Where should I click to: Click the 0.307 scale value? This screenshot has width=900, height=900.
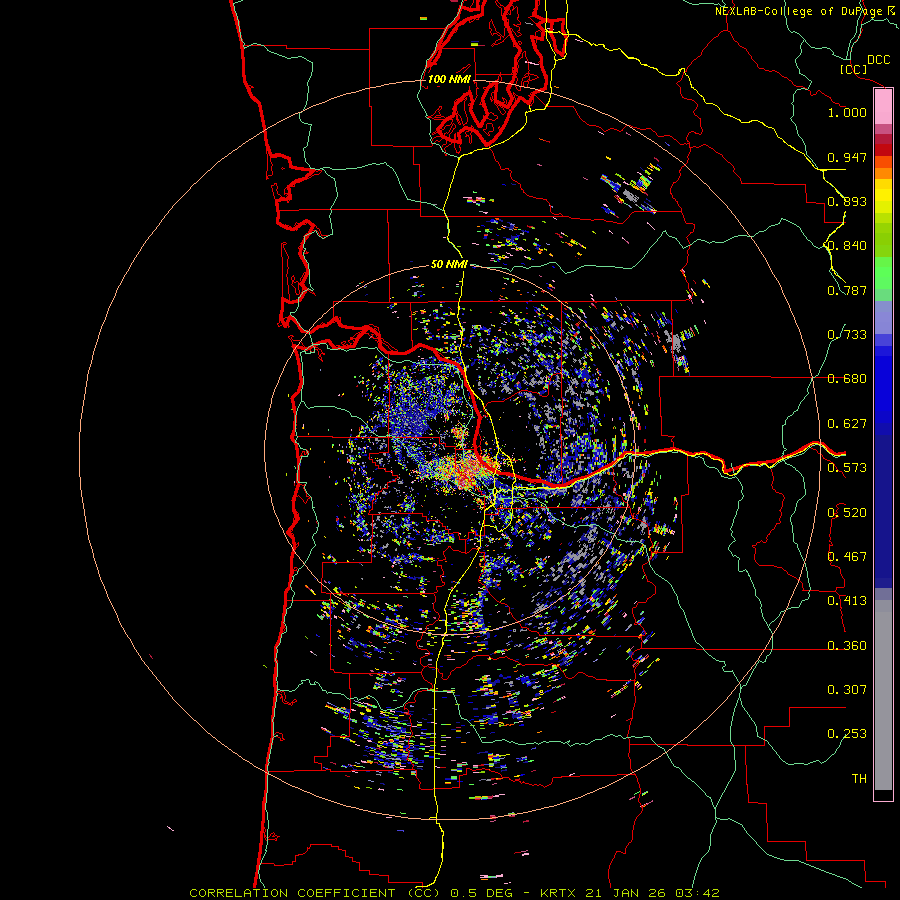click(x=847, y=690)
